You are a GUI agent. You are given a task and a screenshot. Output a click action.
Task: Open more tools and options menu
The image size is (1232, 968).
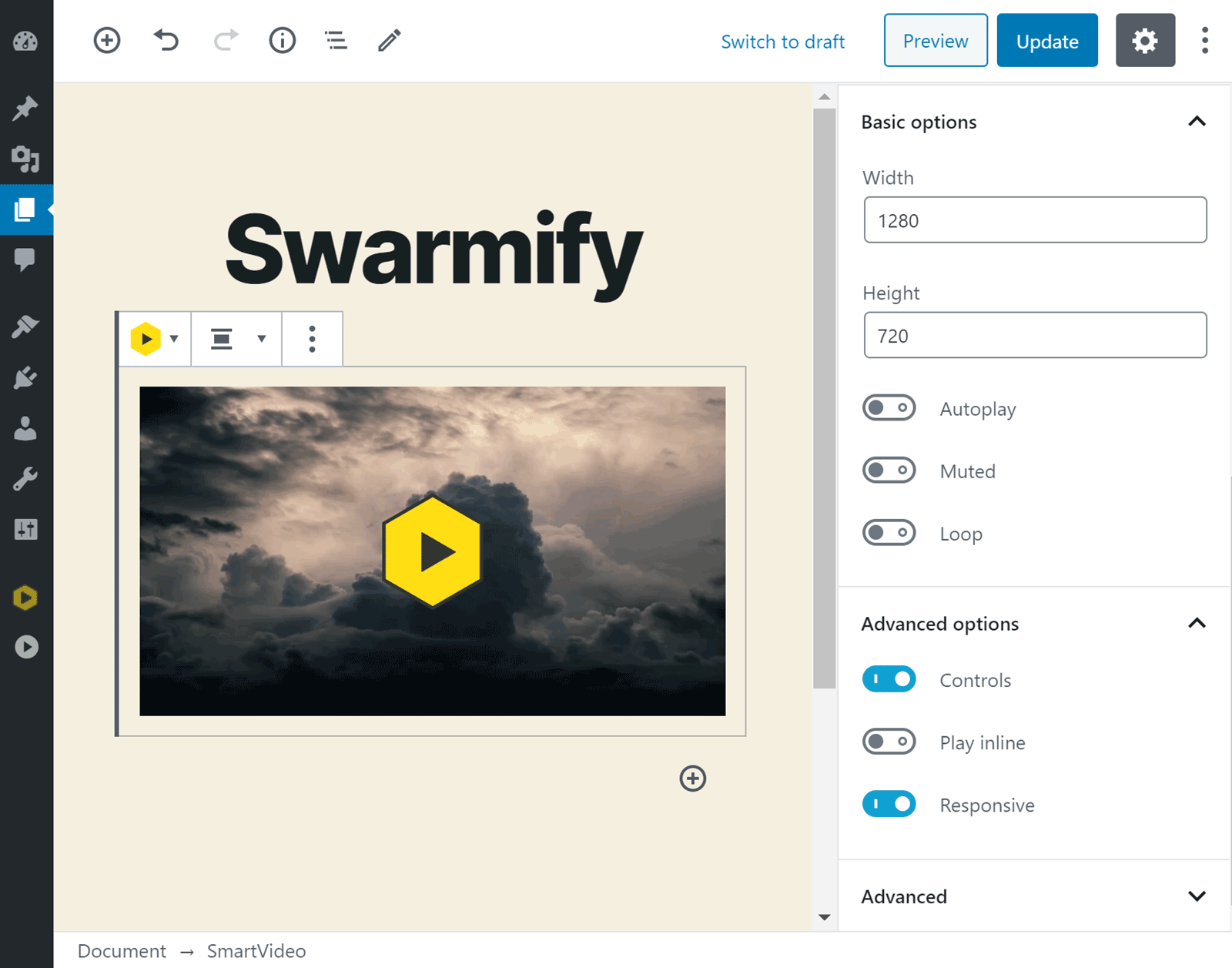[1205, 40]
